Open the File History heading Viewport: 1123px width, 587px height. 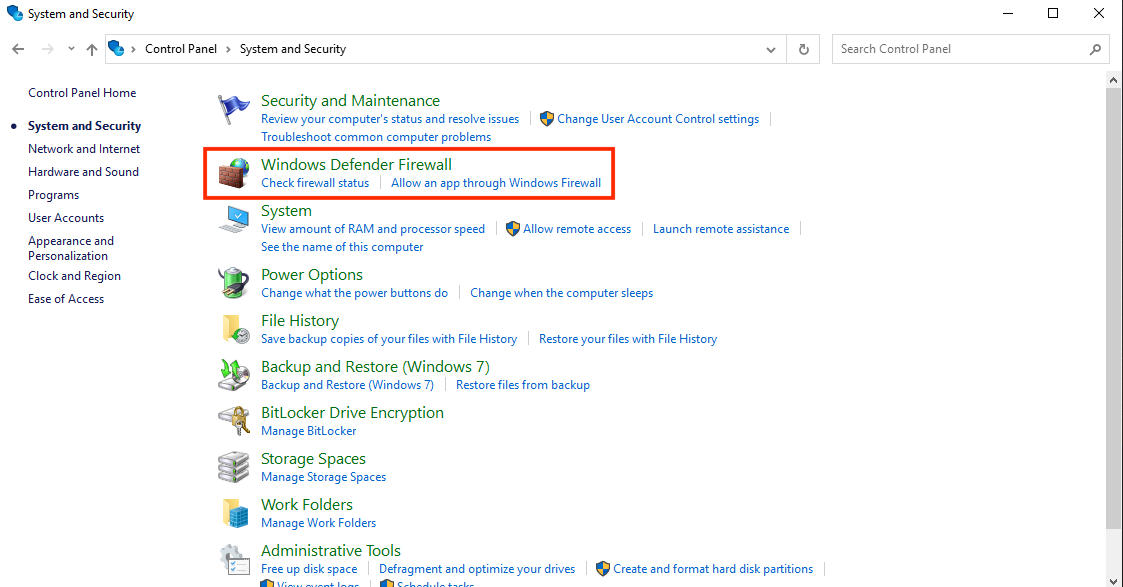pyautogui.click(x=299, y=321)
